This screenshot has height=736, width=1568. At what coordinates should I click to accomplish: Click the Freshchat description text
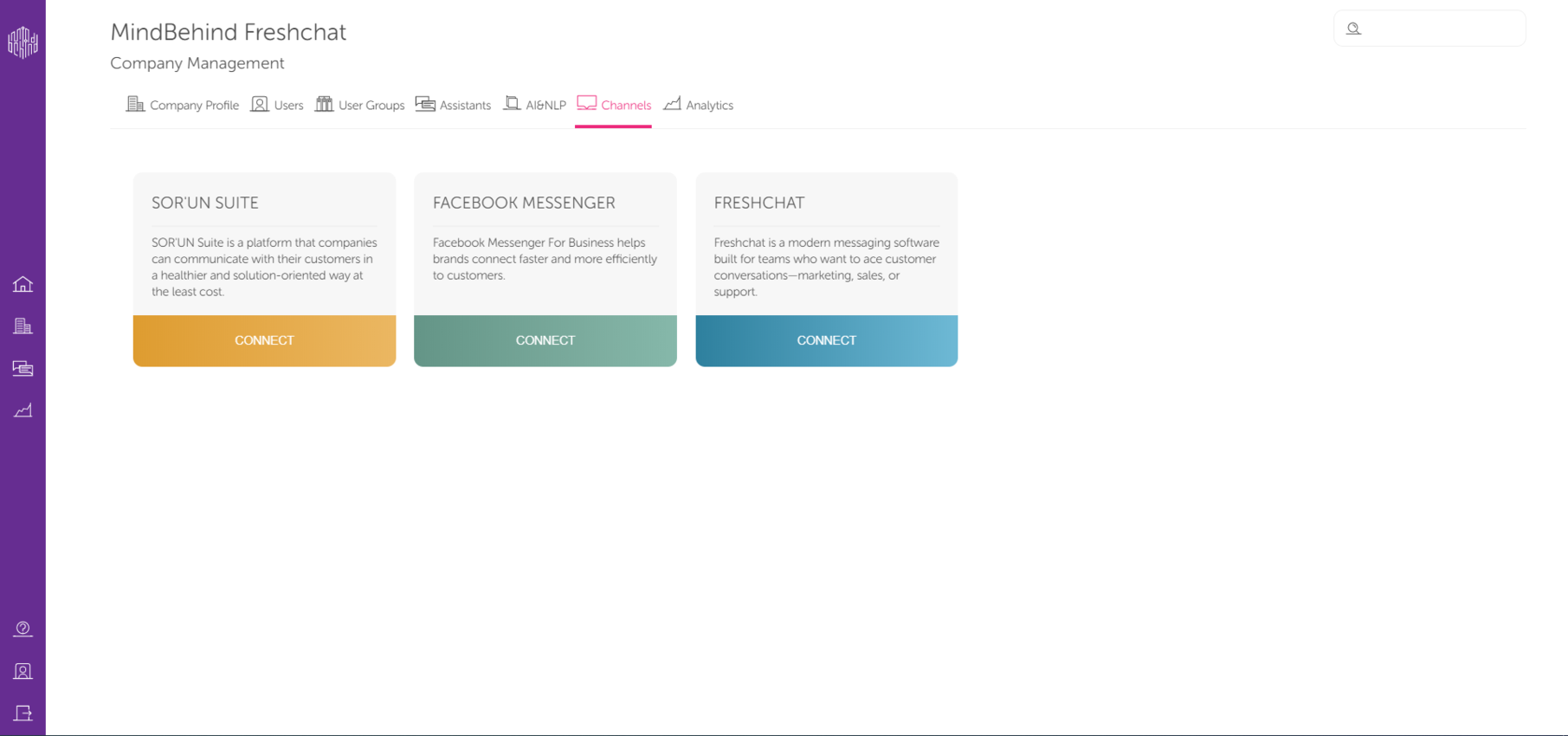click(x=826, y=267)
